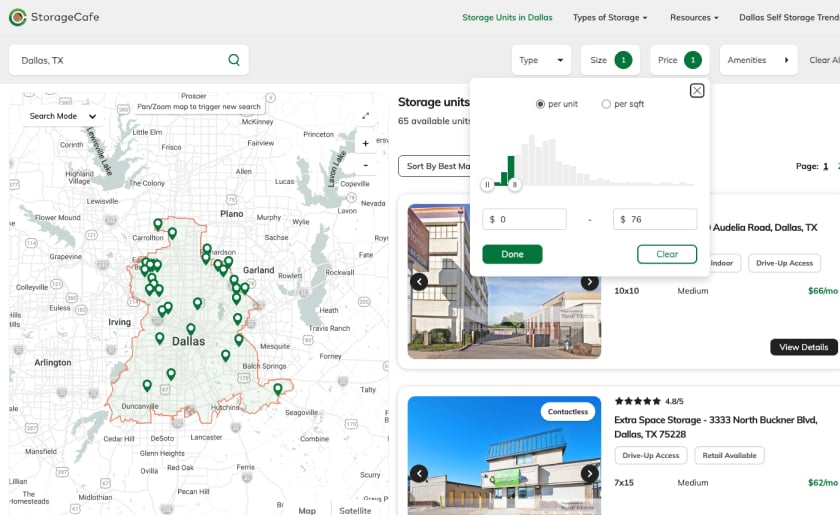Show previous photo of Audelia Road listing
The image size is (840, 515).
[x=419, y=281]
